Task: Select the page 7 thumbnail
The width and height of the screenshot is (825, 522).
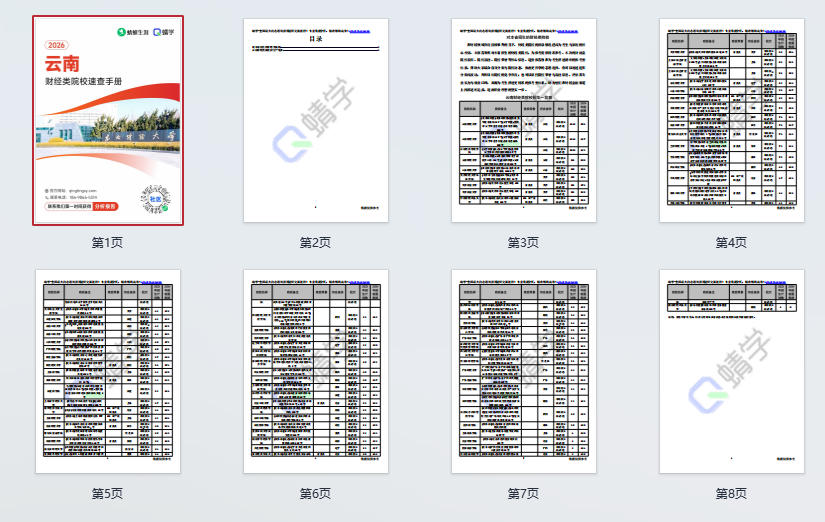Action: 524,371
